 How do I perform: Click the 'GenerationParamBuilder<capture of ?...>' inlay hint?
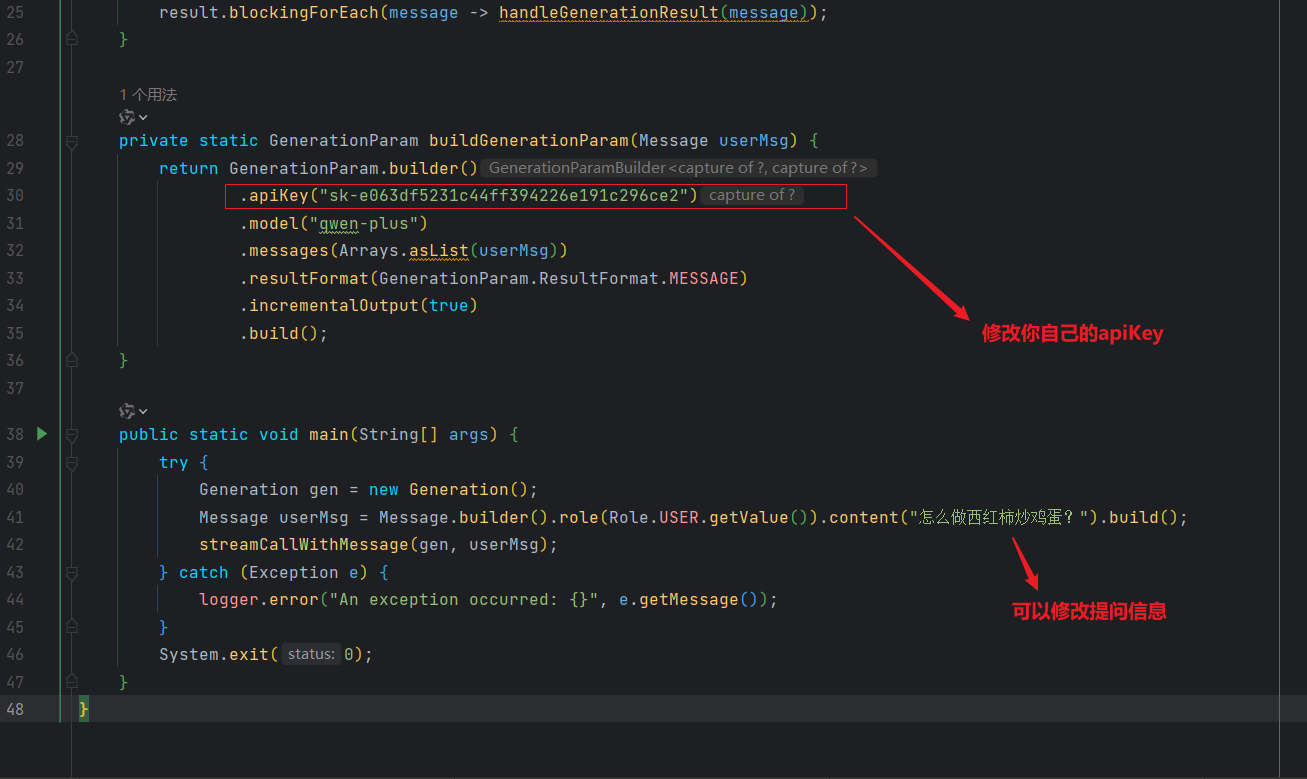tap(678, 168)
